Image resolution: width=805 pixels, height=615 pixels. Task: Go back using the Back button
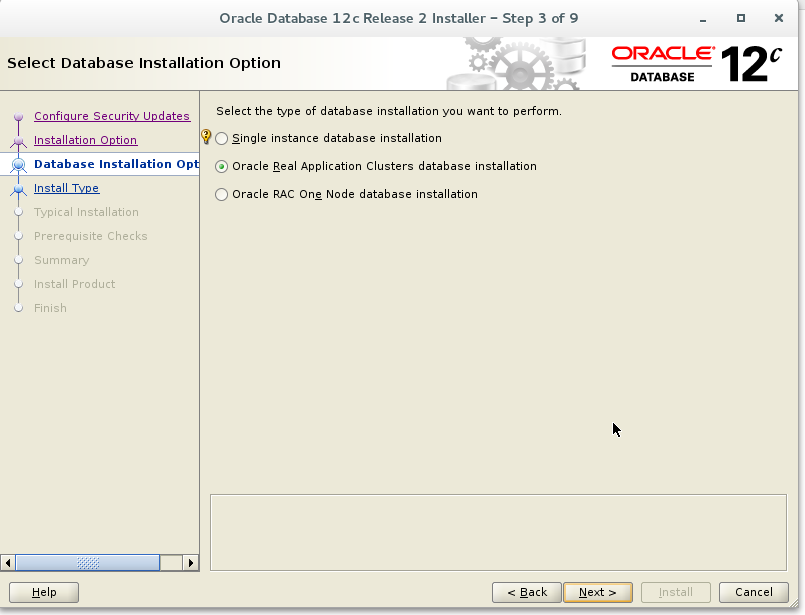click(x=527, y=592)
